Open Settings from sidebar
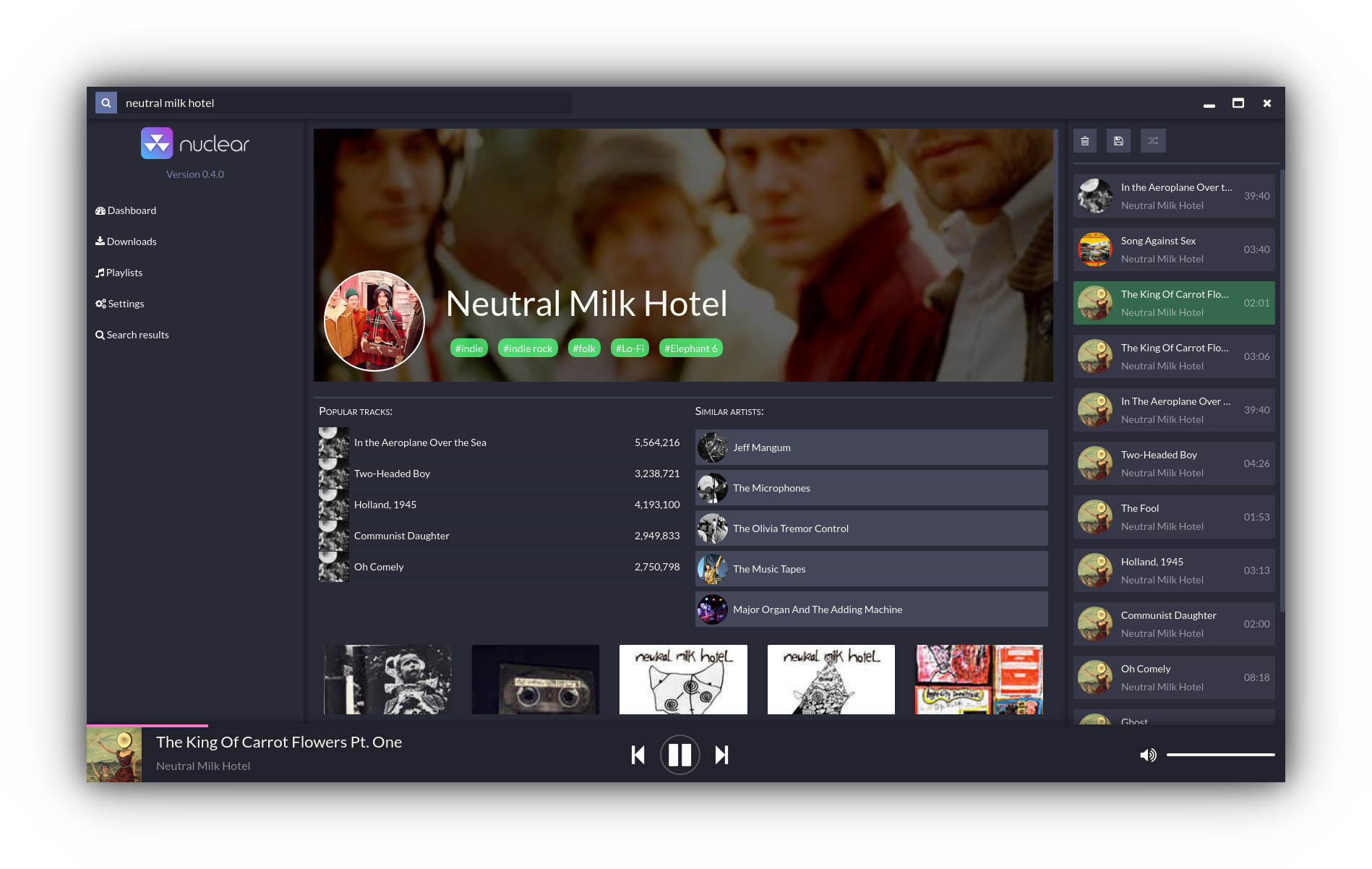The height and width of the screenshot is (869, 1372). click(120, 304)
